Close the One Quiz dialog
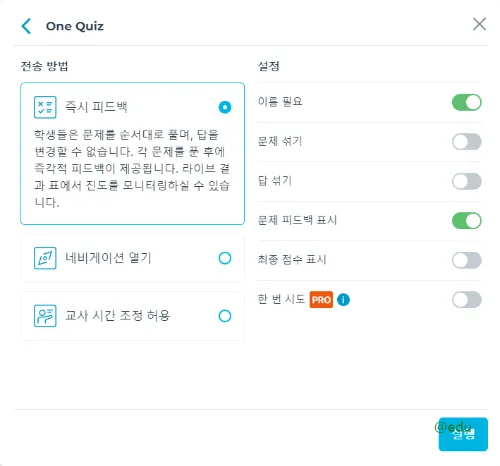This screenshot has height=466, width=500. pos(479,24)
